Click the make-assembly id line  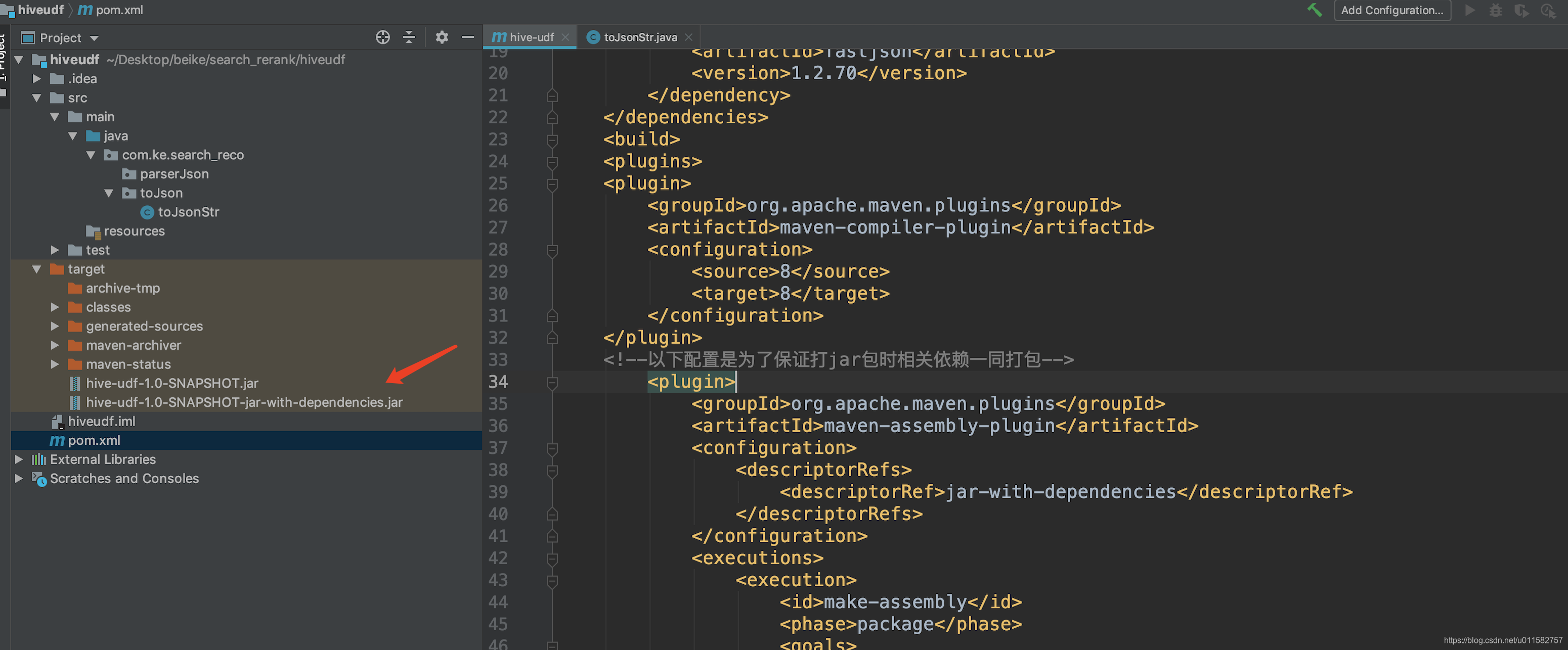(x=901, y=602)
